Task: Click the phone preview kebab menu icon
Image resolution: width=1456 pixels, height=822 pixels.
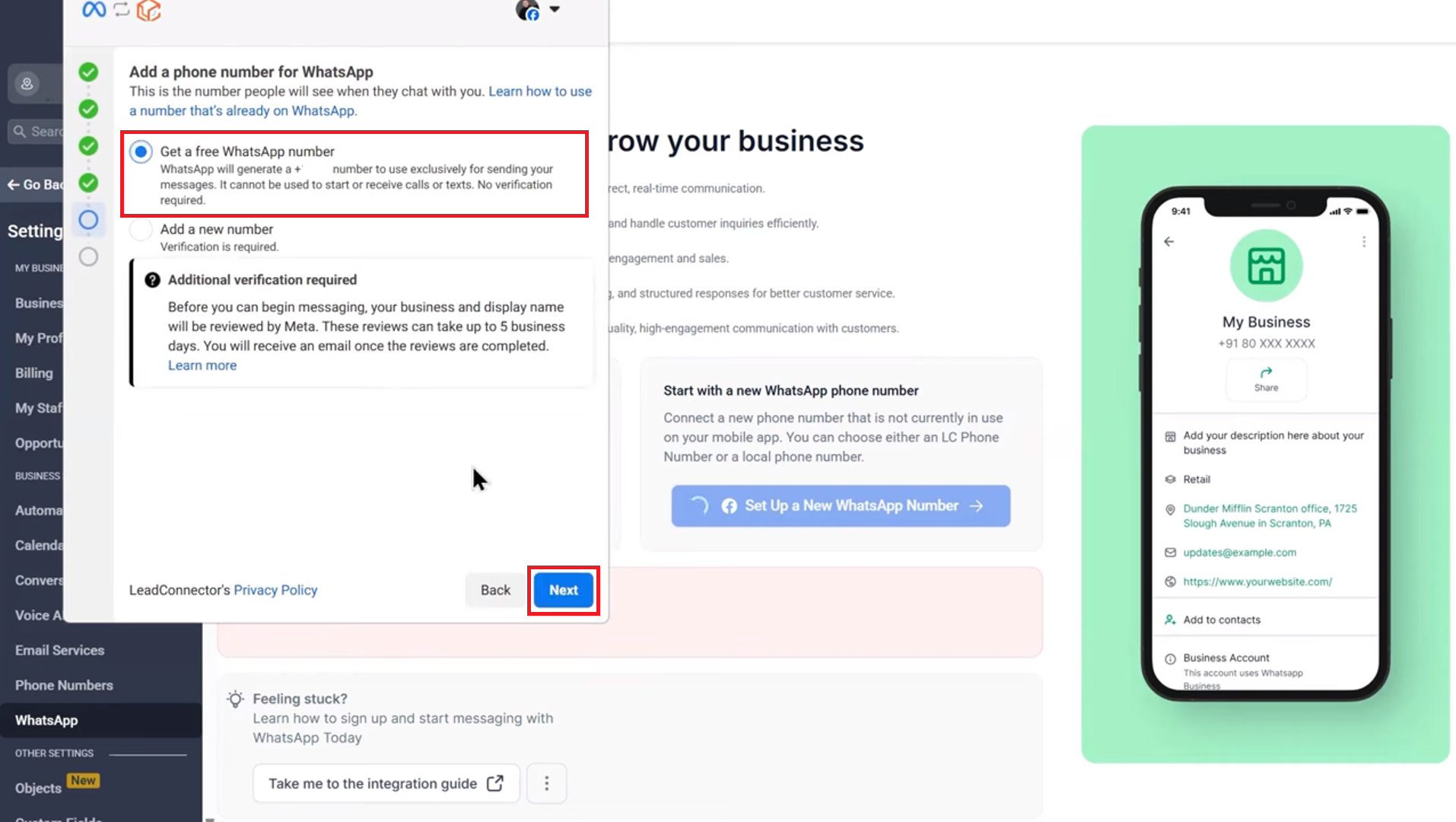Action: pyautogui.click(x=1364, y=241)
